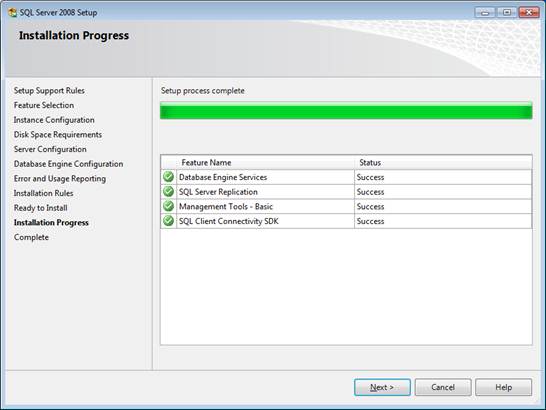Viewport: 546px width, 410px height.
Task: Maximize the setup window
Action: 507,13
